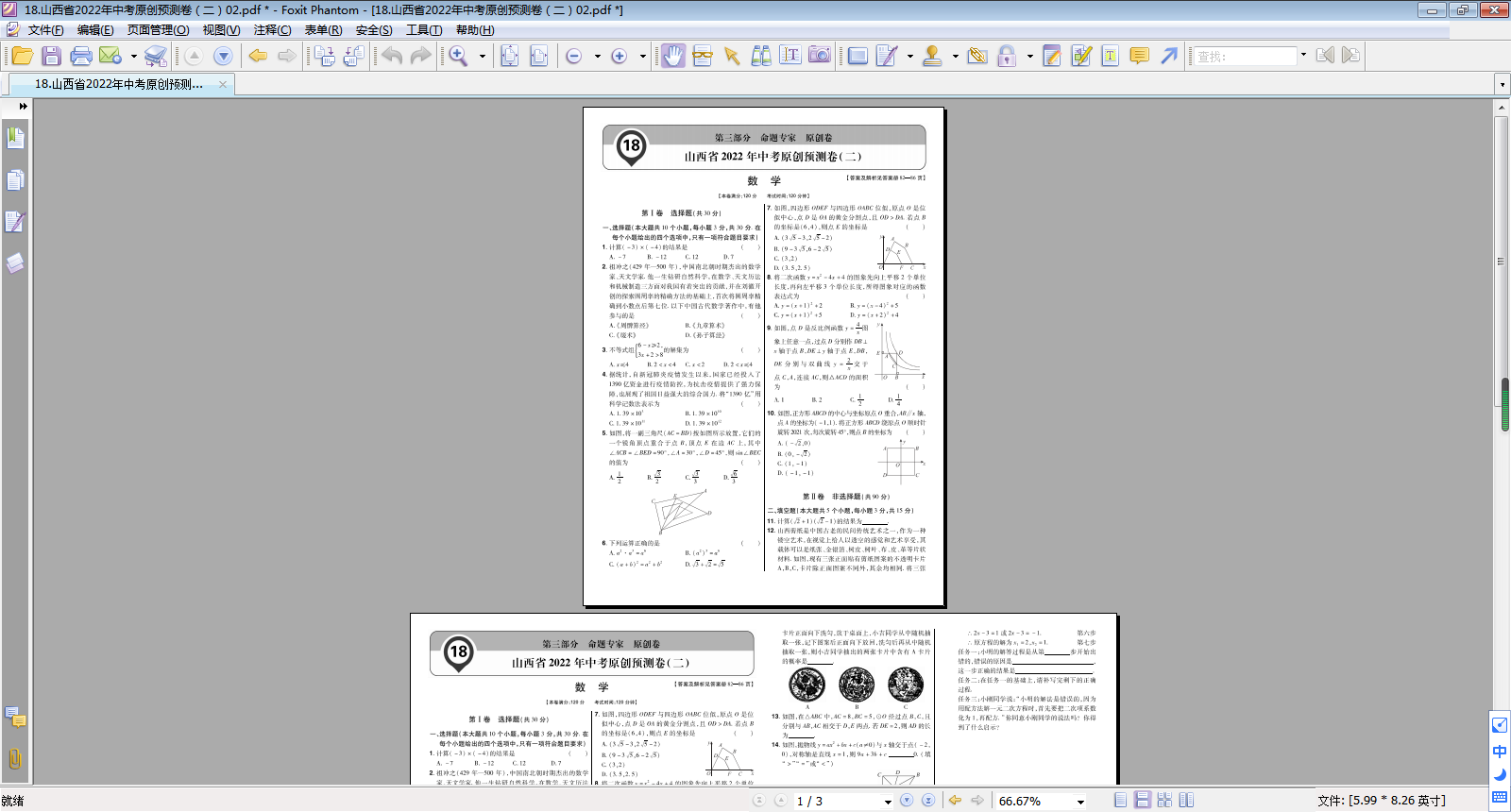This screenshot has height=812, width=1511.
Task: Open the zoom out options dropdown arrow
Action: (x=597, y=57)
